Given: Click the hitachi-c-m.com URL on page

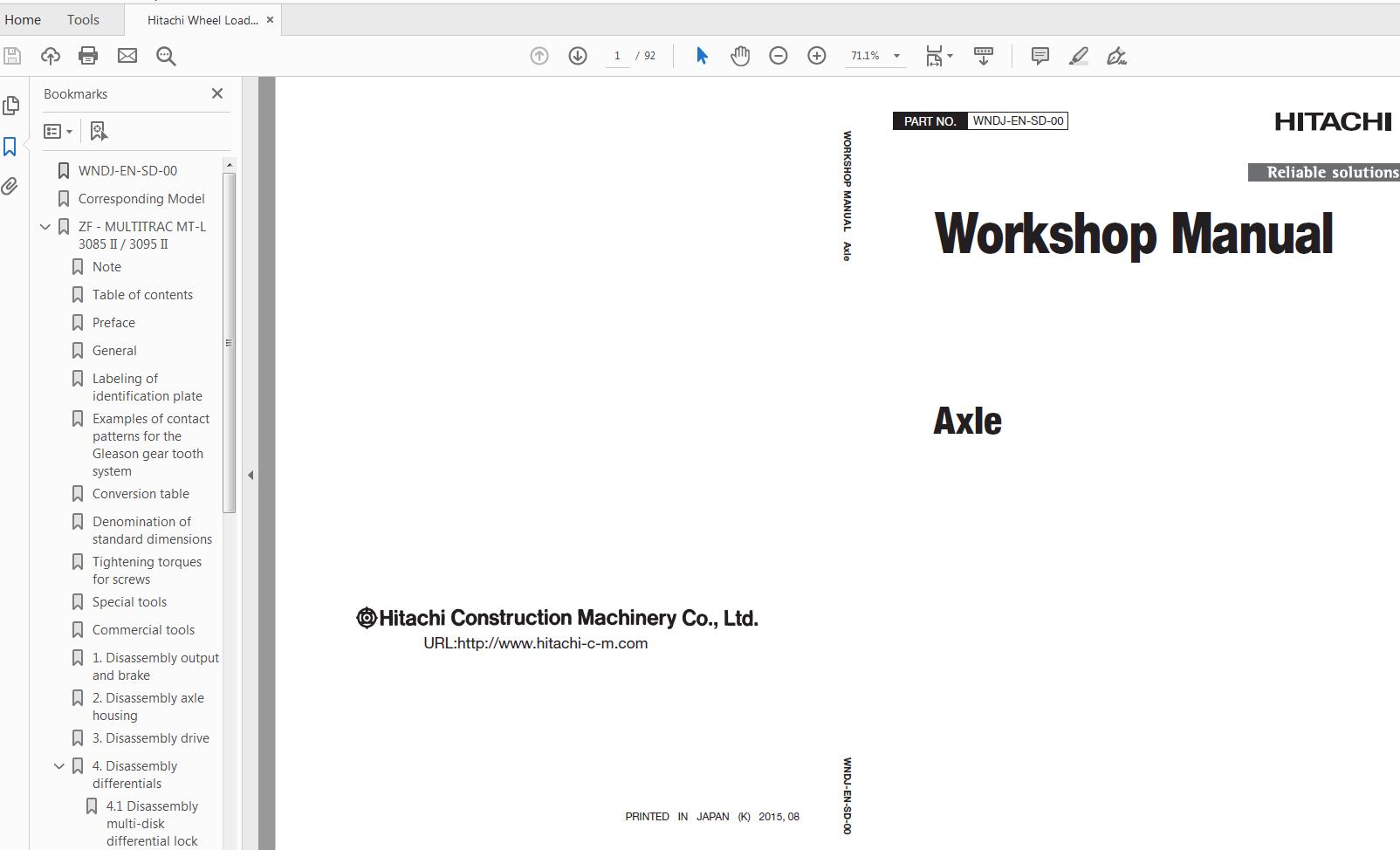Looking at the screenshot, I should 536,644.
